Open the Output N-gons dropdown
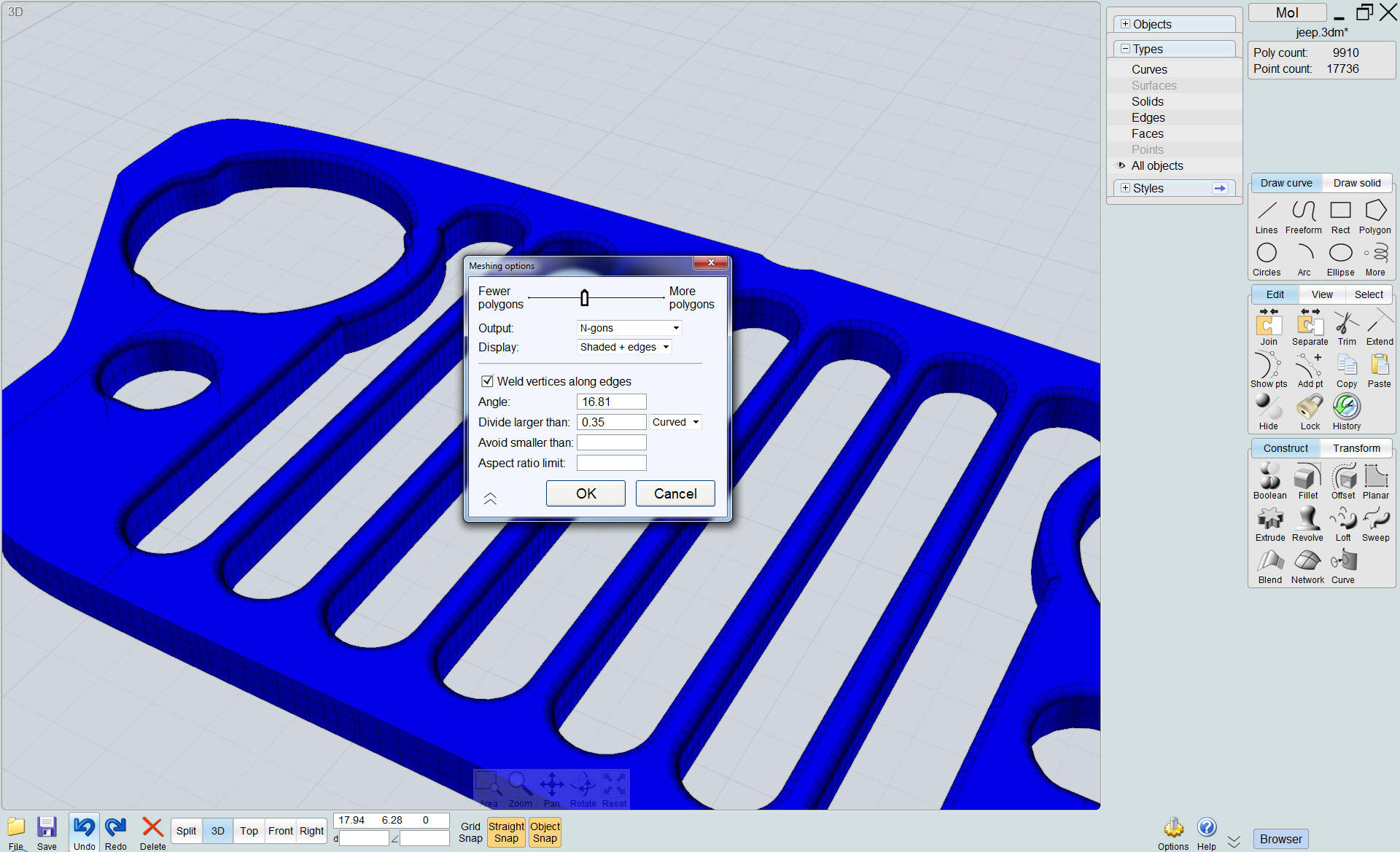 (630, 328)
